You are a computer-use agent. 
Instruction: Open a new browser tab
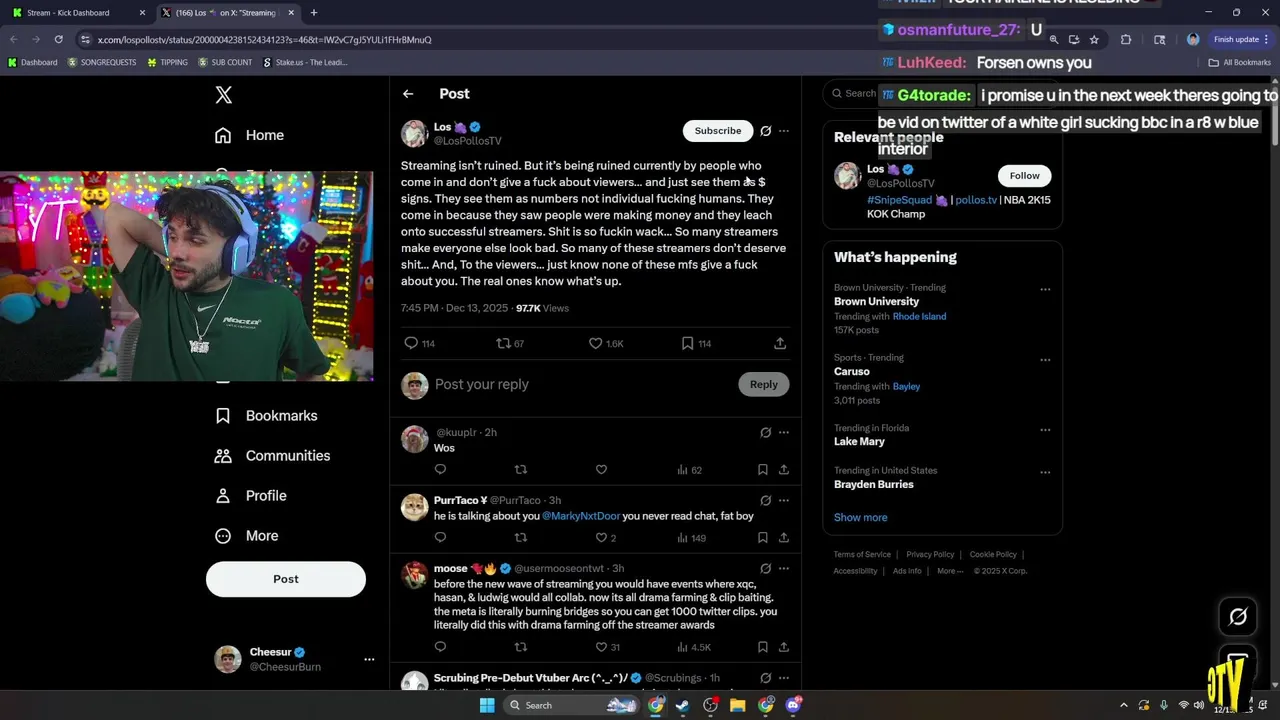(x=314, y=13)
